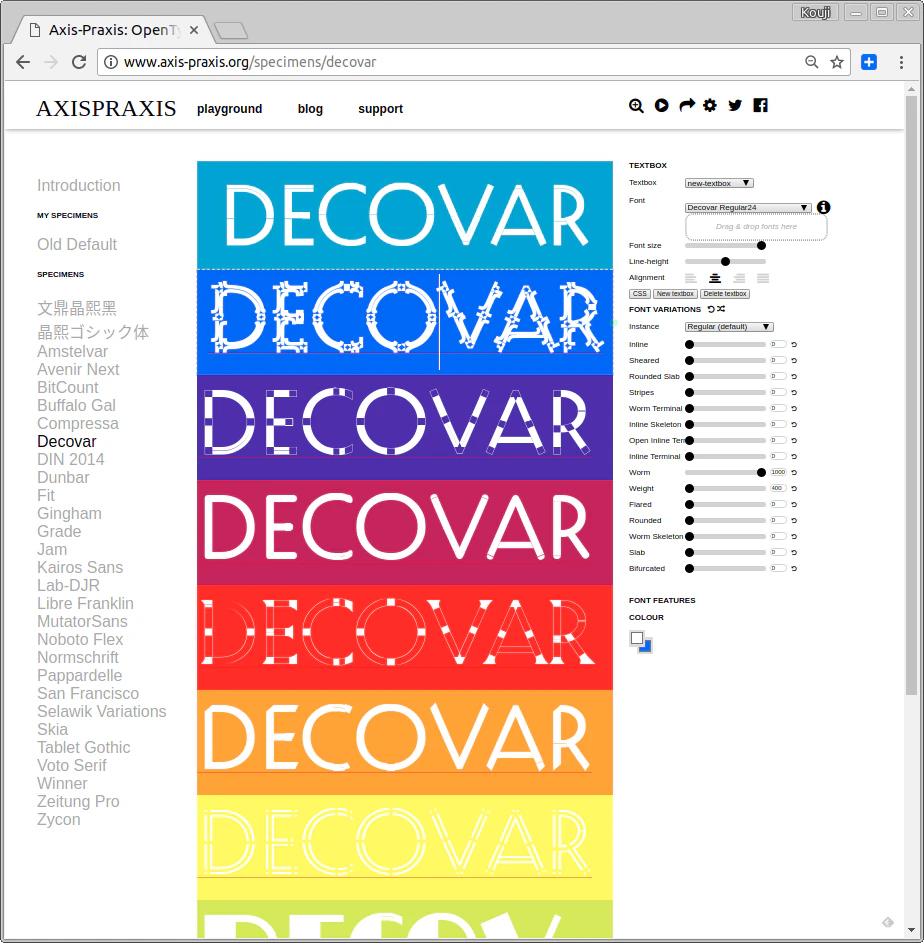Open the Old Default specimen
The width and height of the screenshot is (924, 943).
click(77, 244)
